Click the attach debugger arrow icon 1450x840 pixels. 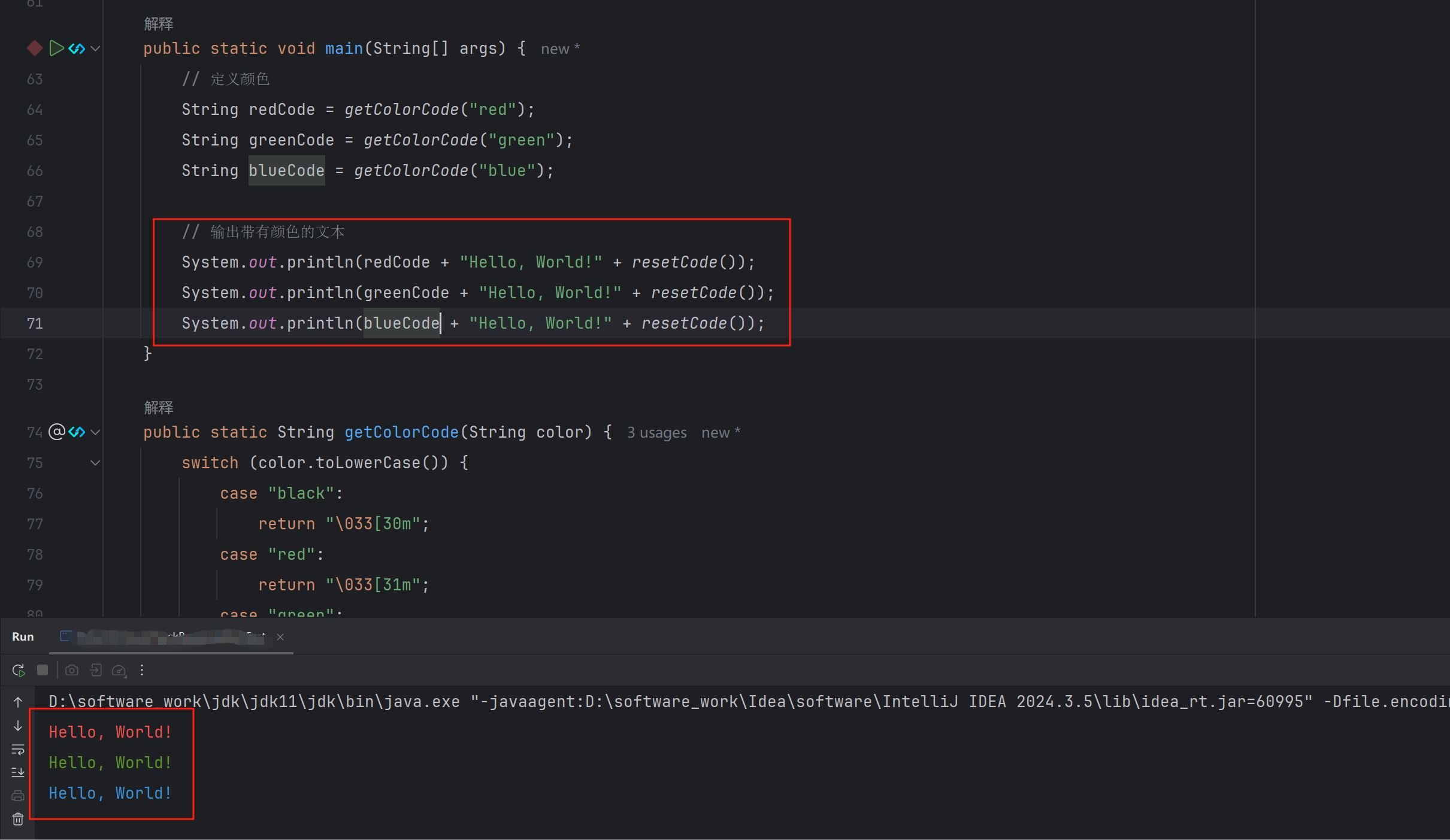click(96, 670)
